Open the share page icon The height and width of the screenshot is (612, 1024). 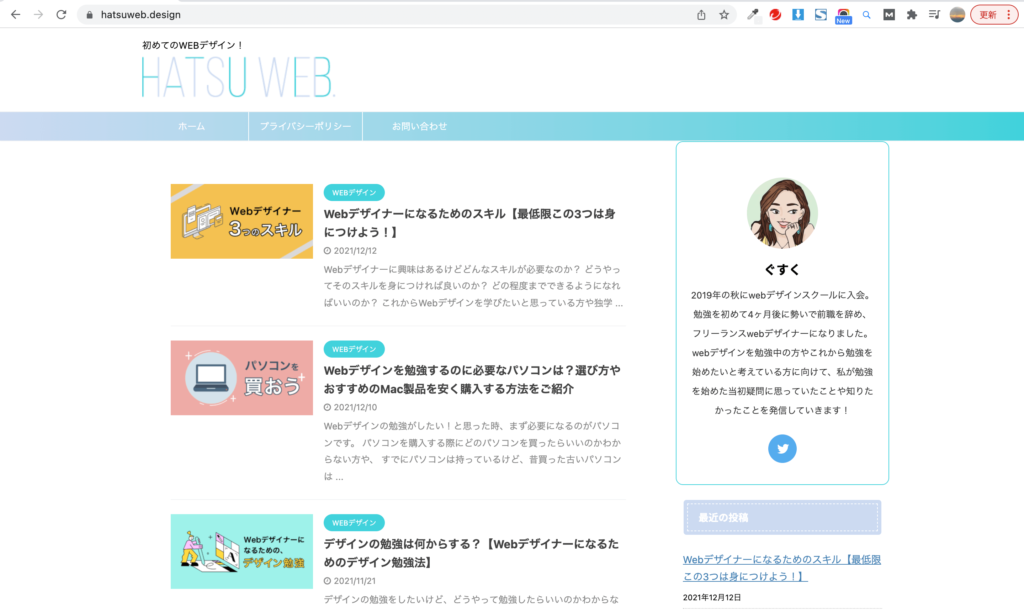(701, 14)
